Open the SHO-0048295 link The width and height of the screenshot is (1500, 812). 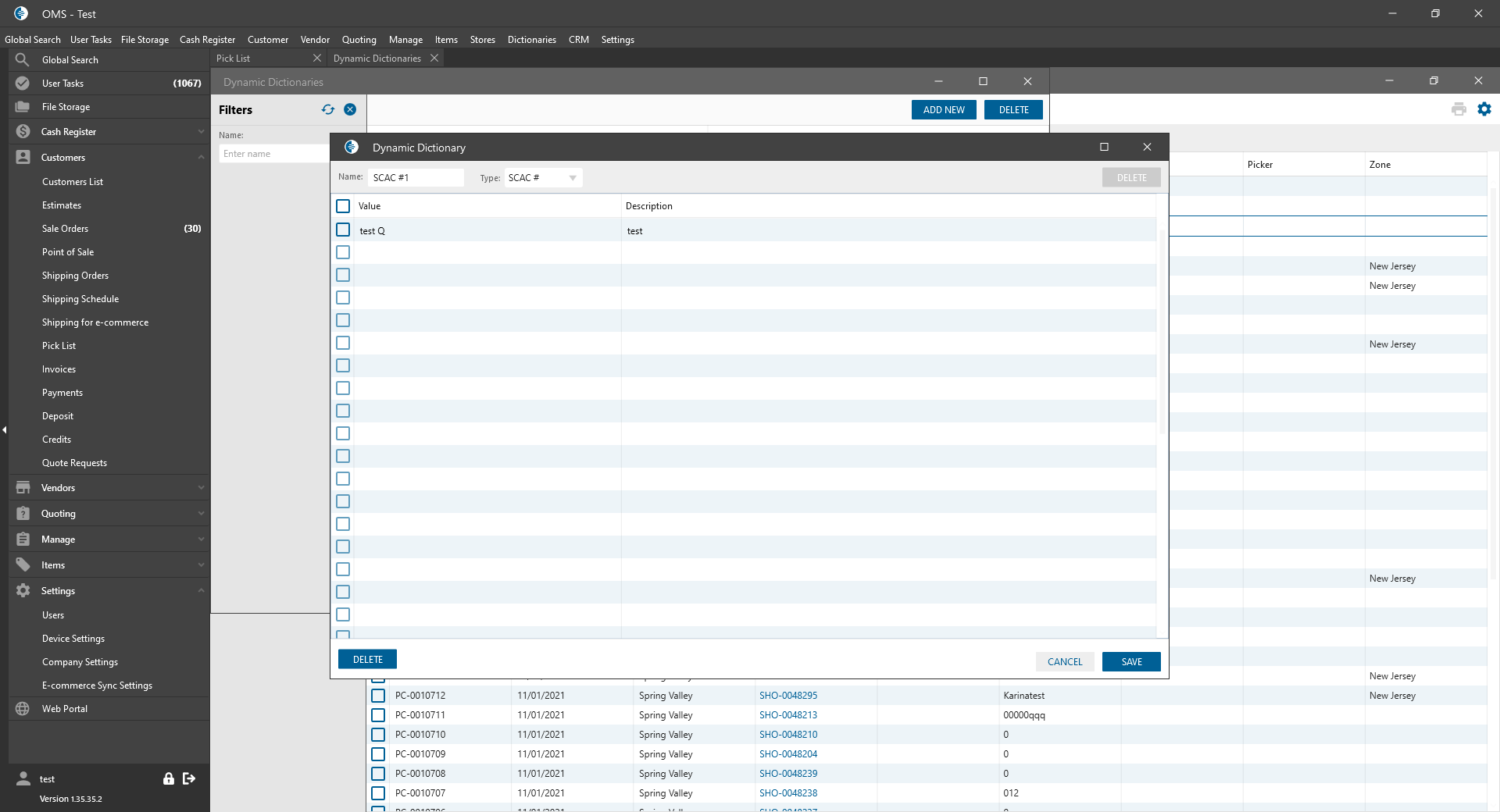pyautogui.click(x=787, y=696)
